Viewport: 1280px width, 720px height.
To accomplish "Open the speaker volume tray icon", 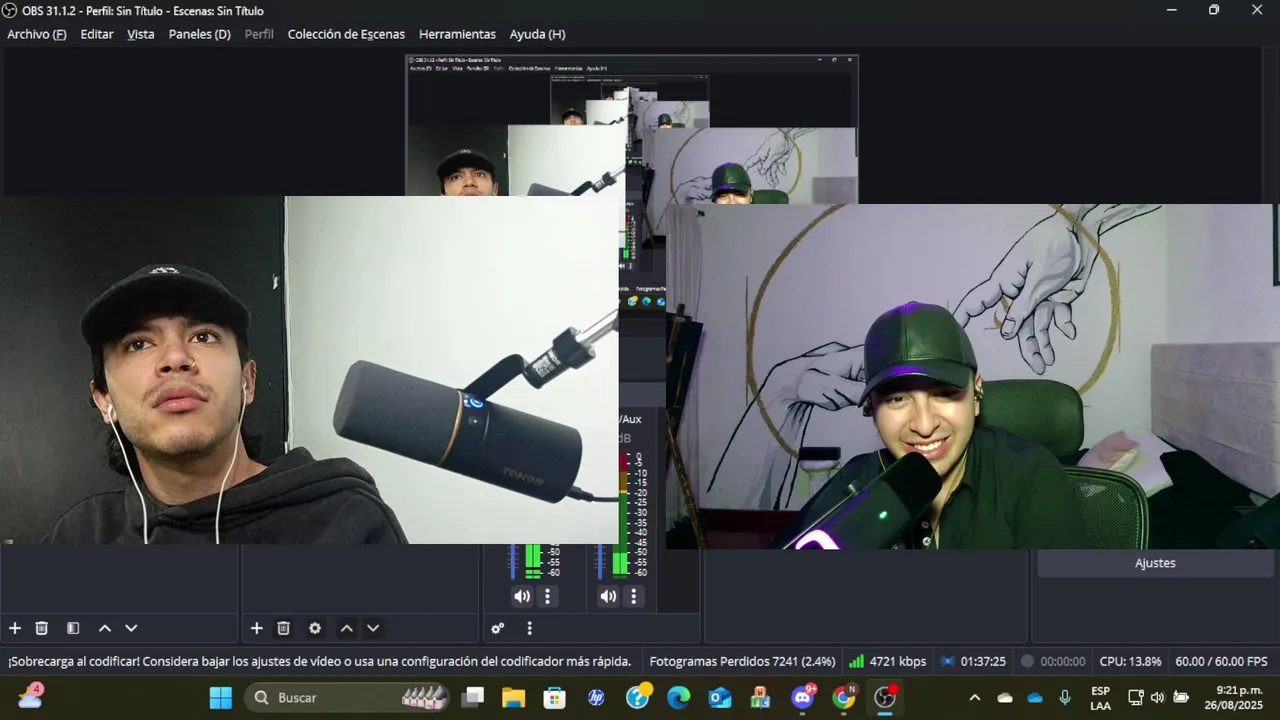I will click(1158, 697).
